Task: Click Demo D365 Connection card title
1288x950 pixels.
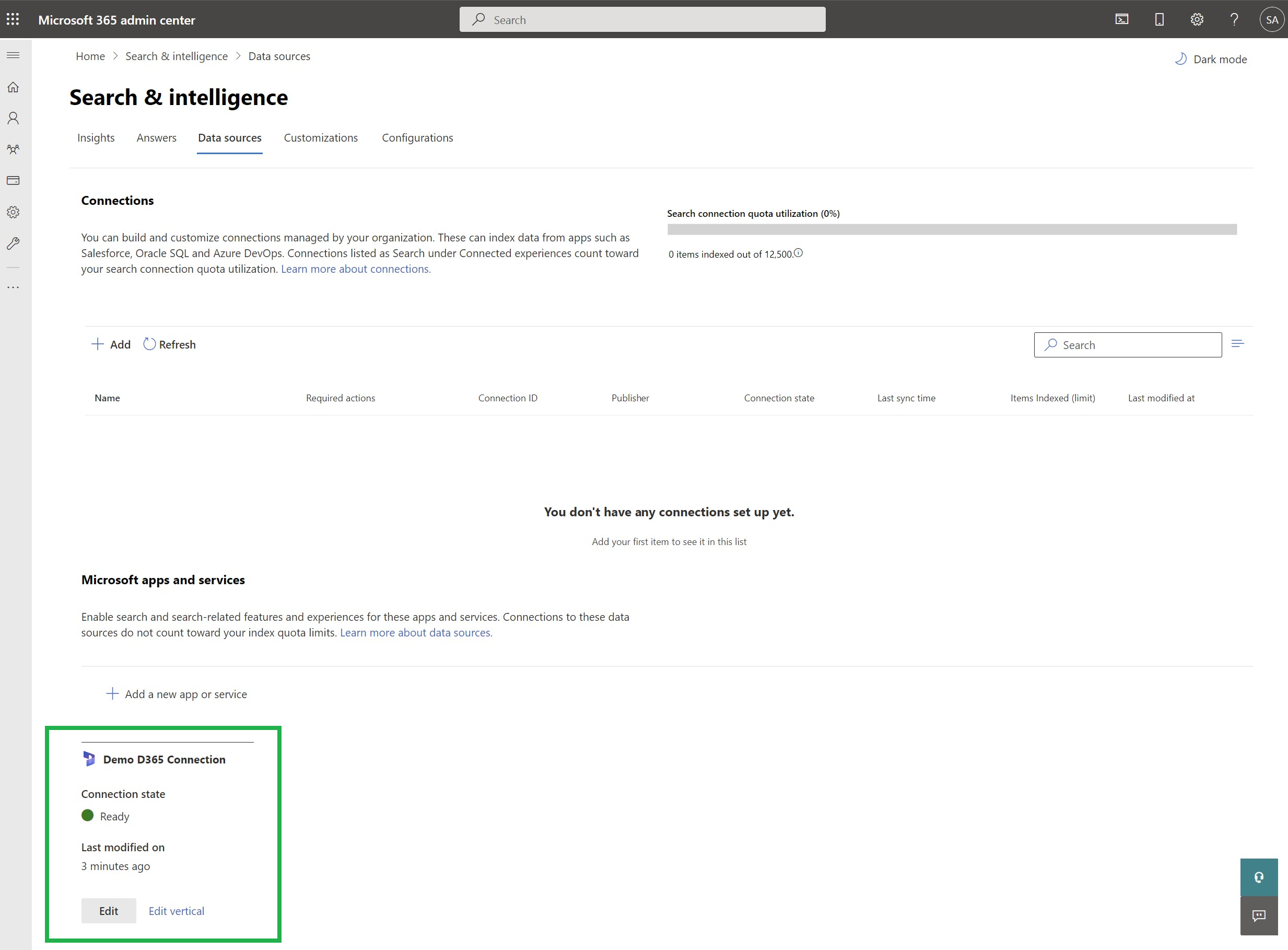Action: pyautogui.click(x=165, y=760)
